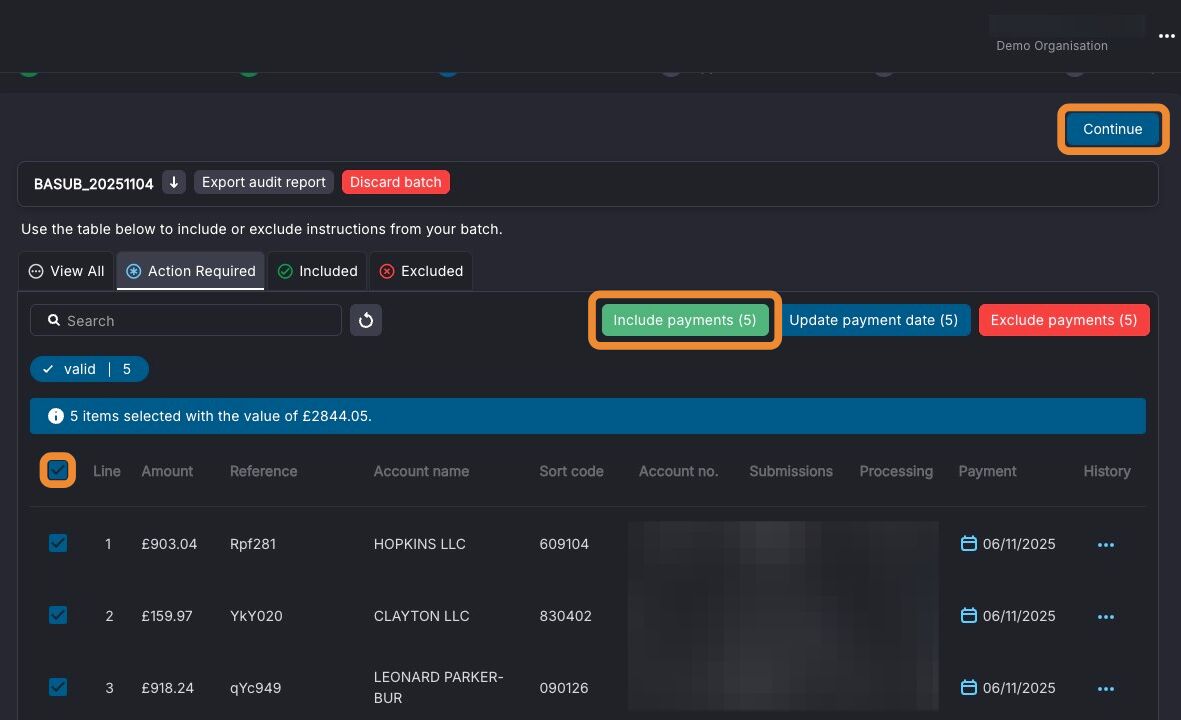The height and width of the screenshot is (720, 1181).
Task: Toggle the select-all checkbox in table header
Action: coord(58,471)
